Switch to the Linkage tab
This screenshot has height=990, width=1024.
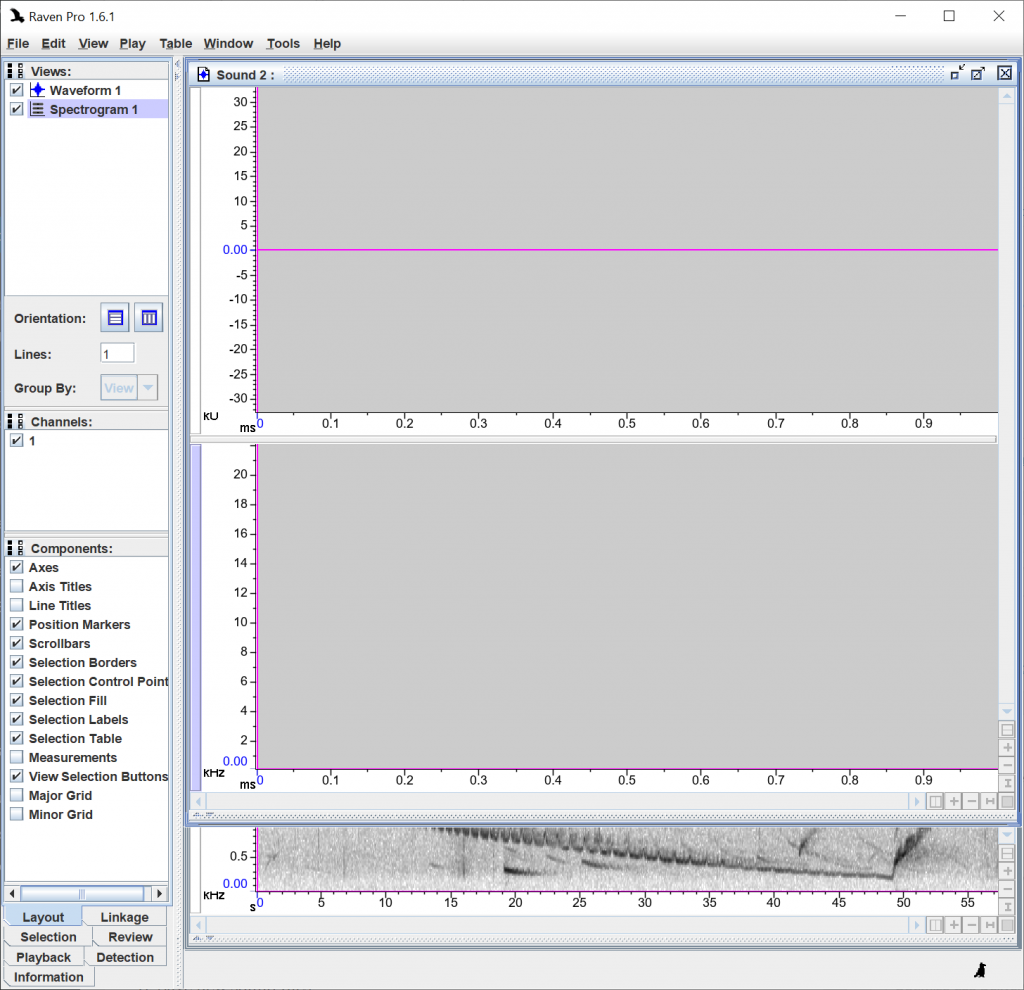[123, 916]
